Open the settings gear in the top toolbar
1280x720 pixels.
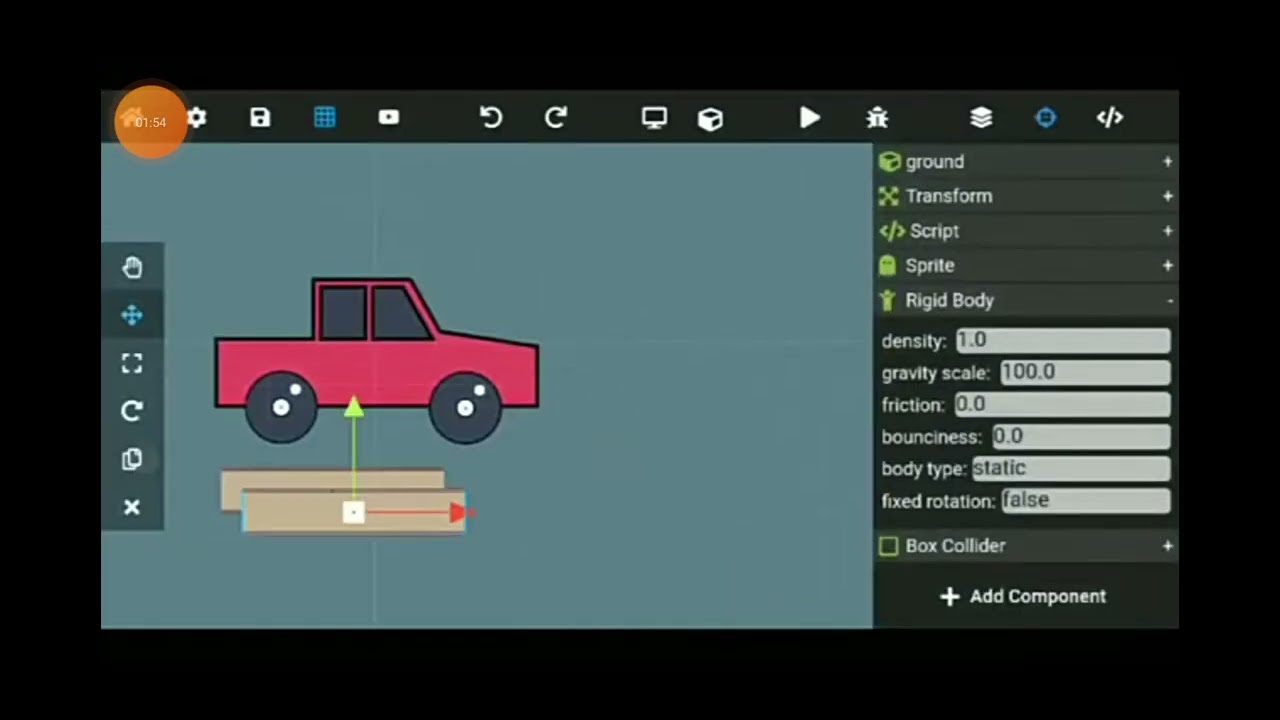(x=197, y=118)
